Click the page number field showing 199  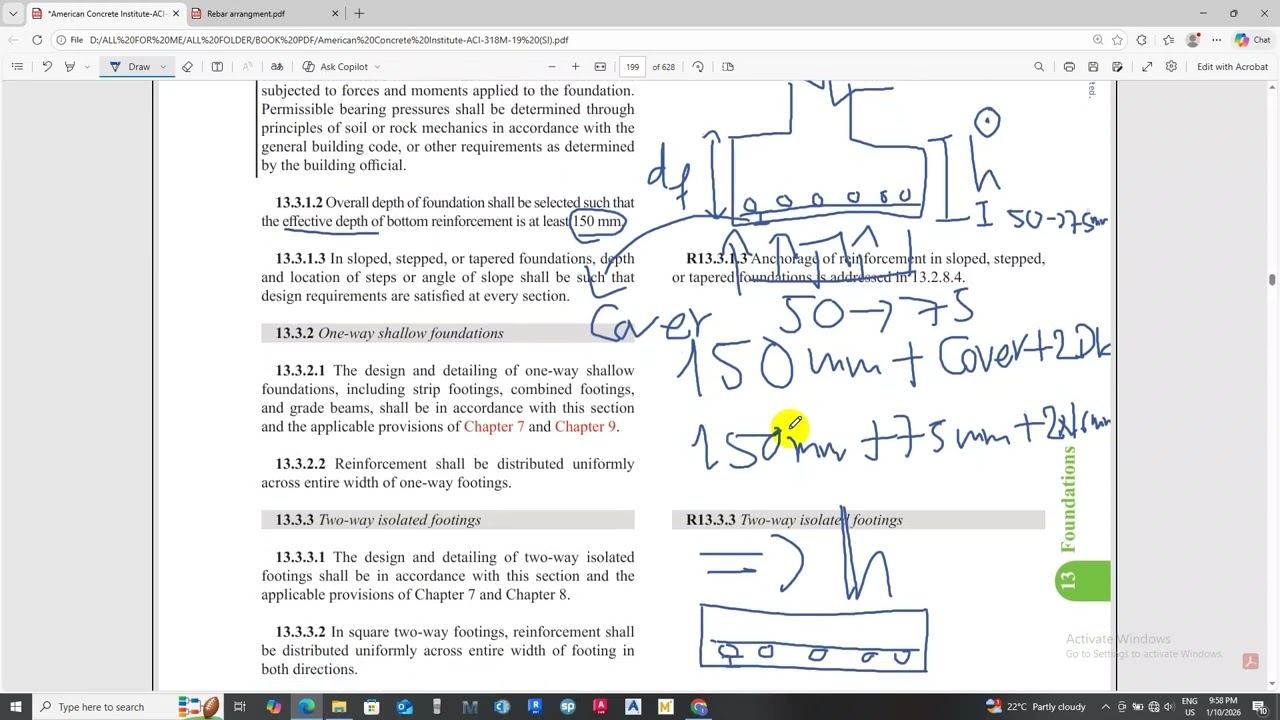pyautogui.click(x=633, y=67)
